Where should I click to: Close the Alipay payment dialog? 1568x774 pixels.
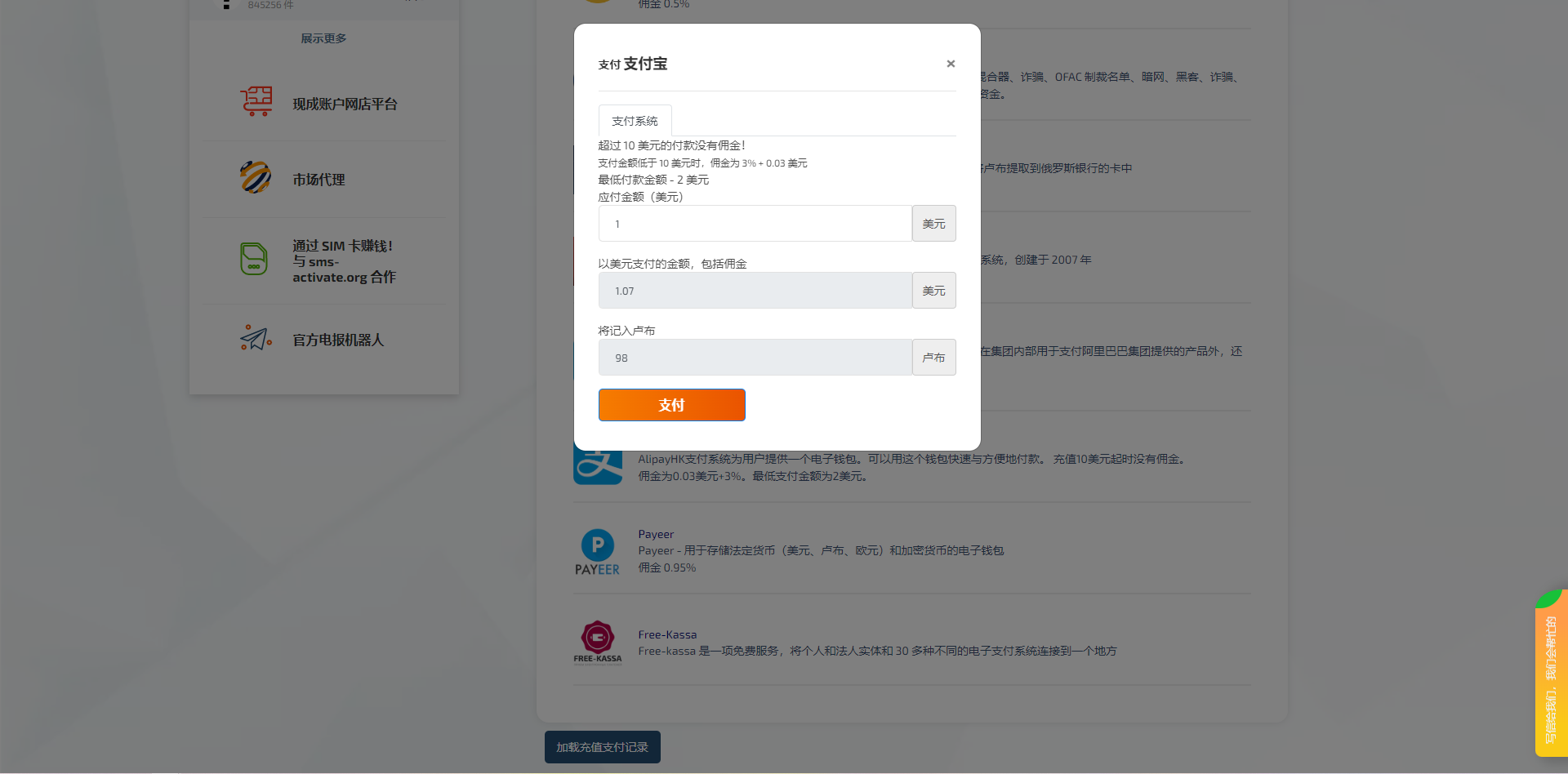951,64
